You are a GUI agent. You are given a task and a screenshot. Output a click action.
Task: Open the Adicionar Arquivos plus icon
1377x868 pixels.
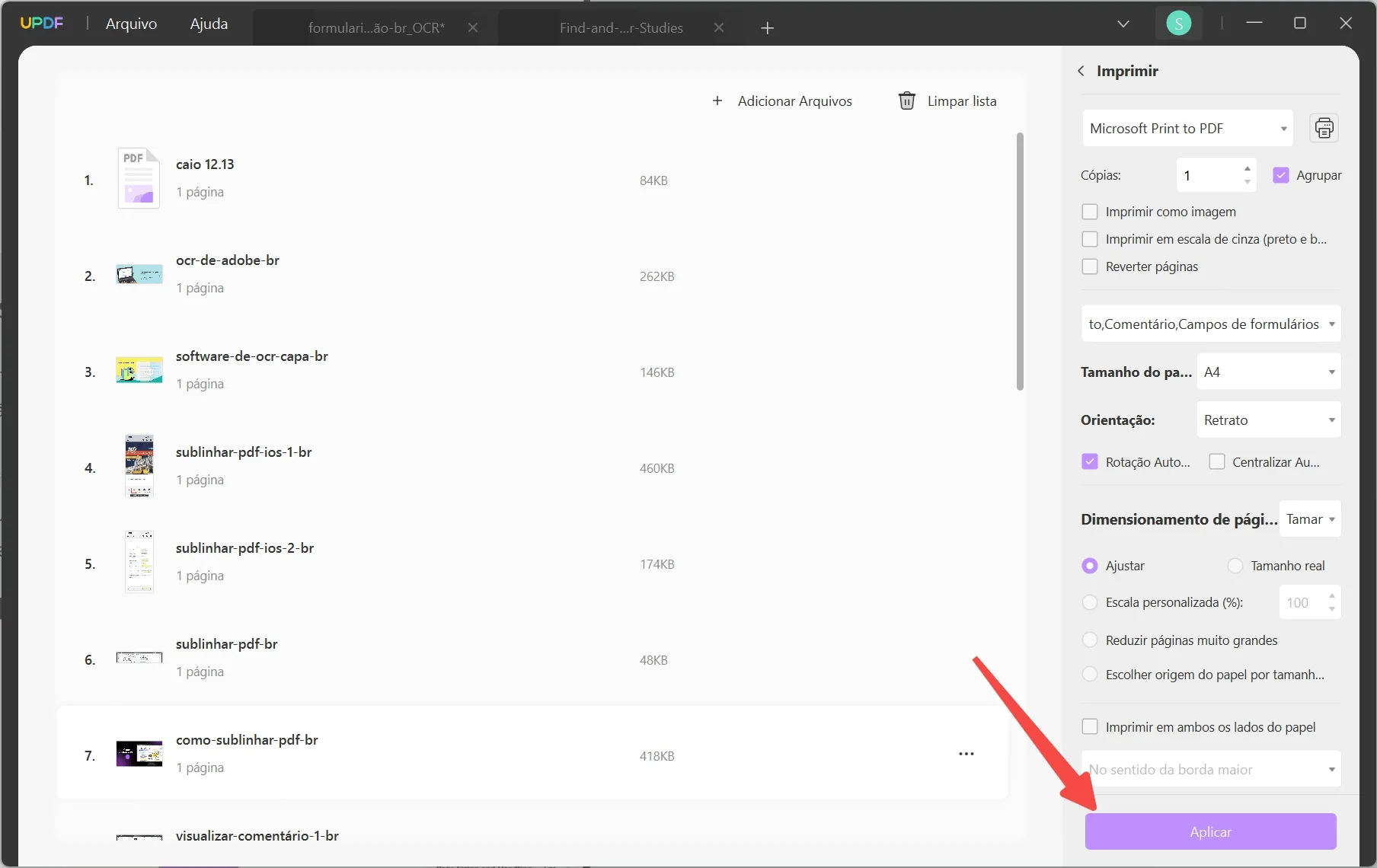(717, 100)
